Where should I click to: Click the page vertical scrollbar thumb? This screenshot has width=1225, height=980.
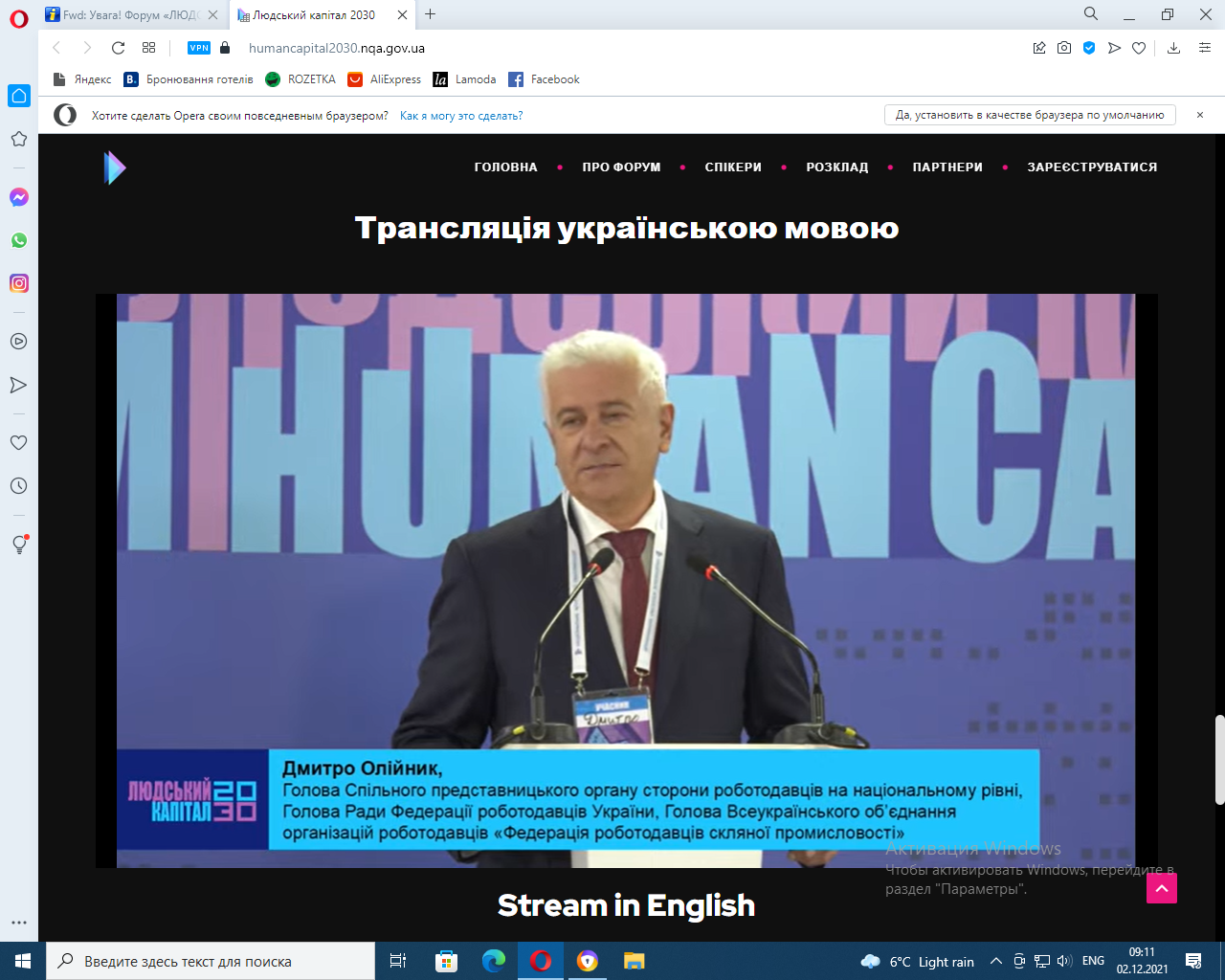click(x=1219, y=760)
